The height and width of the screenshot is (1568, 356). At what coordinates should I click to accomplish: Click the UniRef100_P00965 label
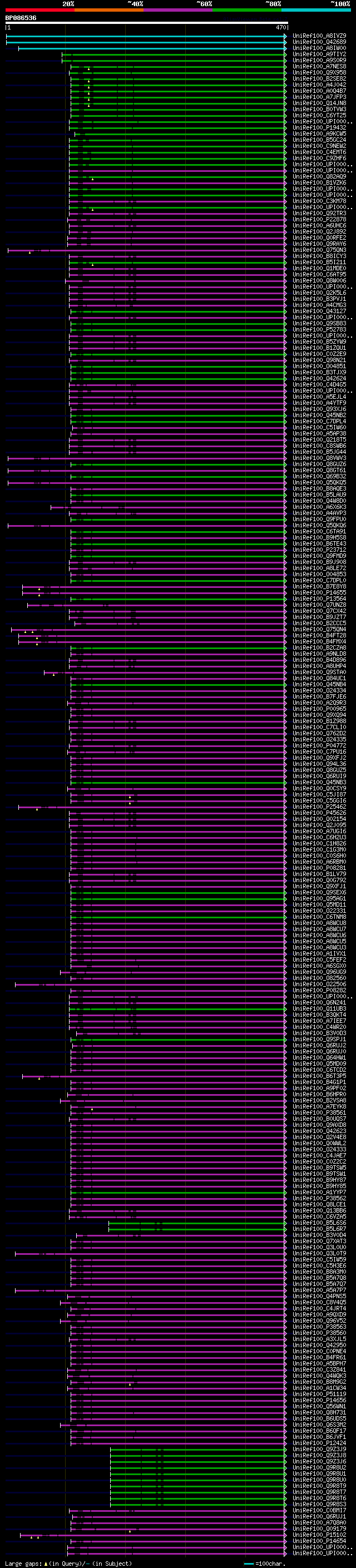[319, 709]
